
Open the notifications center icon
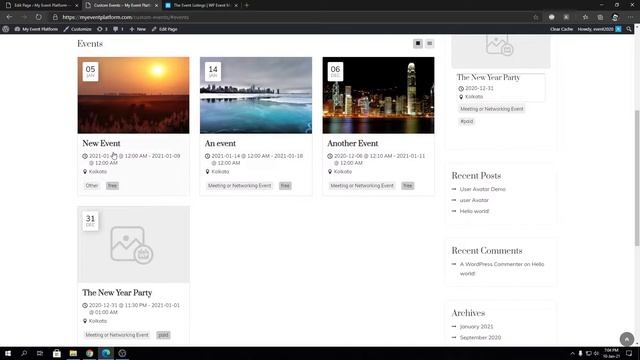tap(629, 353)
